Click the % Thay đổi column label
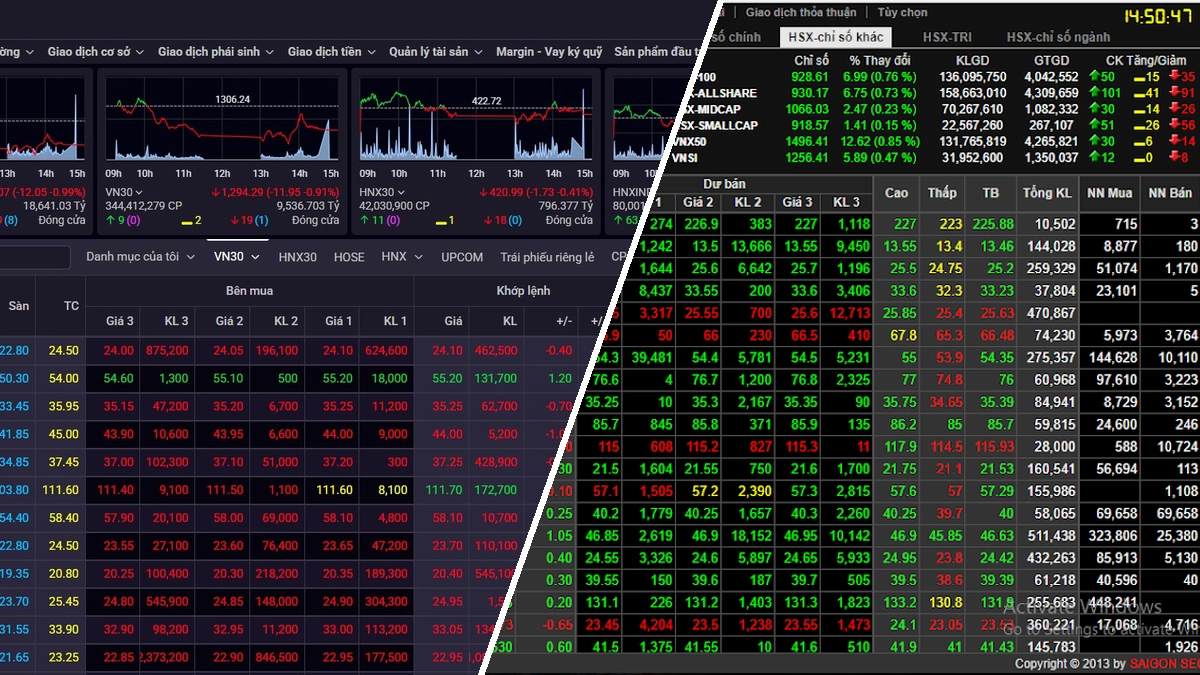The width and height of the screenshot is (1200, 675). (x=879, y=61)
